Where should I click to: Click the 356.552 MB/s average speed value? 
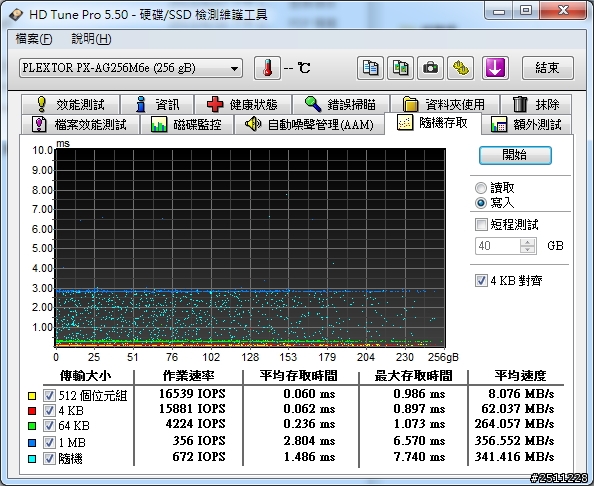(x=514, y=441)
